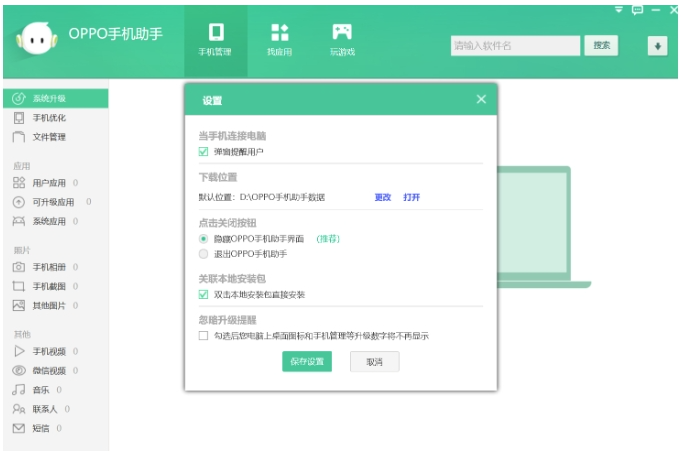Open the feedback message icon in title bar

637,9
